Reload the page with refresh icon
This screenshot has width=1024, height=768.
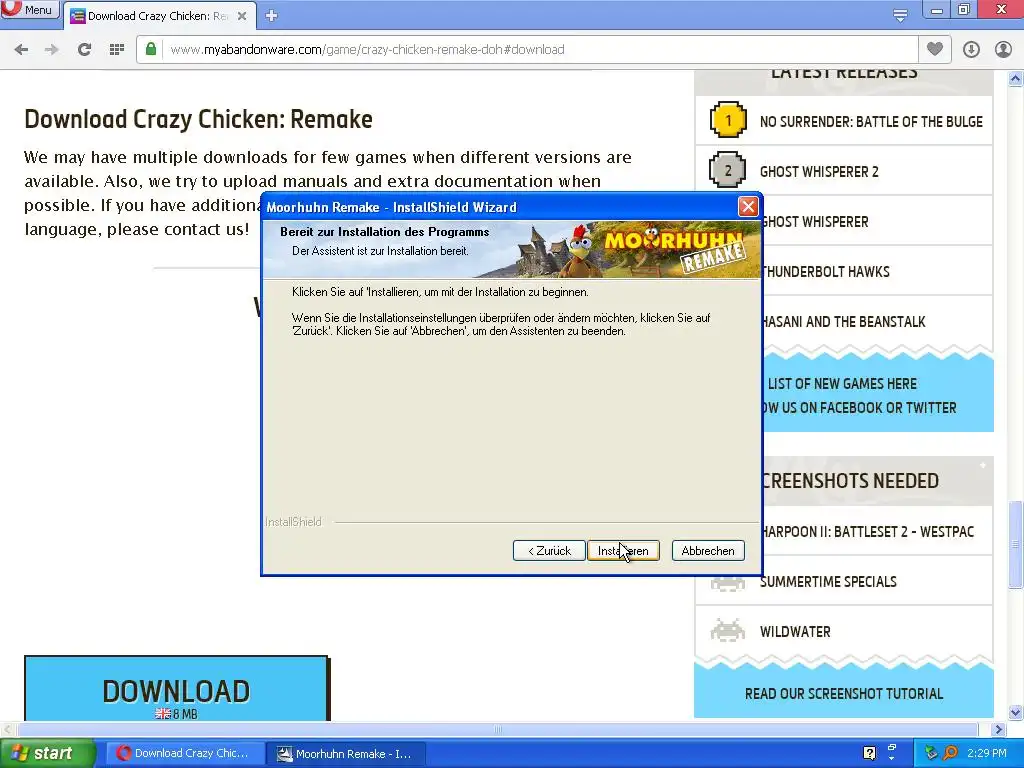(x=84, y=50)
